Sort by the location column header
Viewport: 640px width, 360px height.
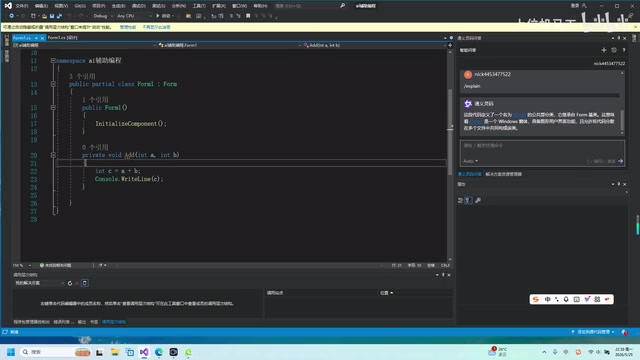[x=386, y=293]
